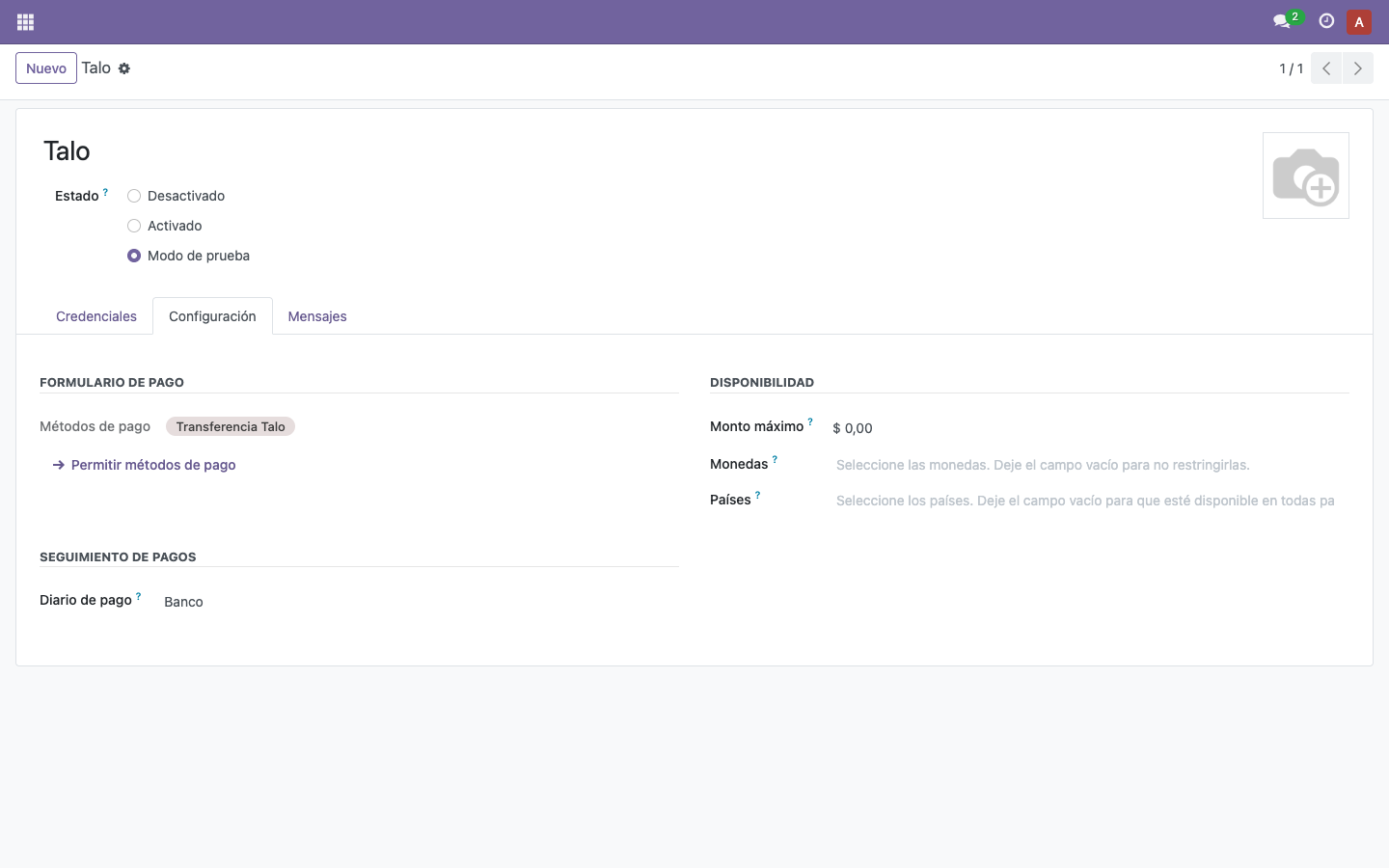The image size is (1389, 868).
Task: Show help tooltip for Estado
Action: (105, 192)
